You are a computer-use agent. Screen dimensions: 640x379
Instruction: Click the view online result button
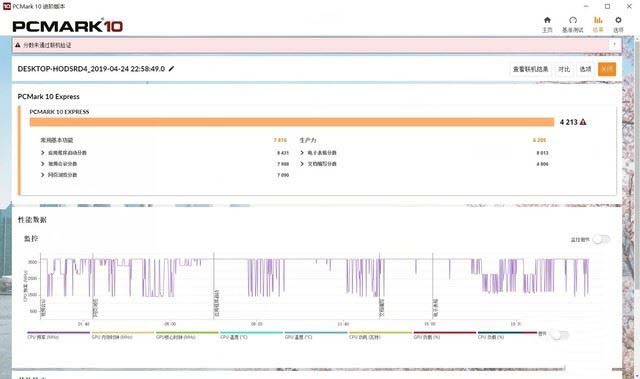pyautogui.click(x=530, y=69)
